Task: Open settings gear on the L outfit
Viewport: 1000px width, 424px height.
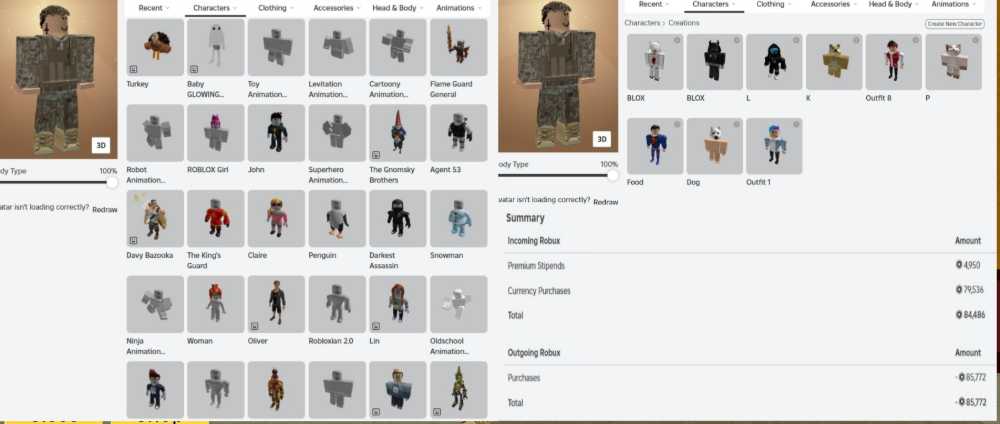Action: [x=796, y=40]
